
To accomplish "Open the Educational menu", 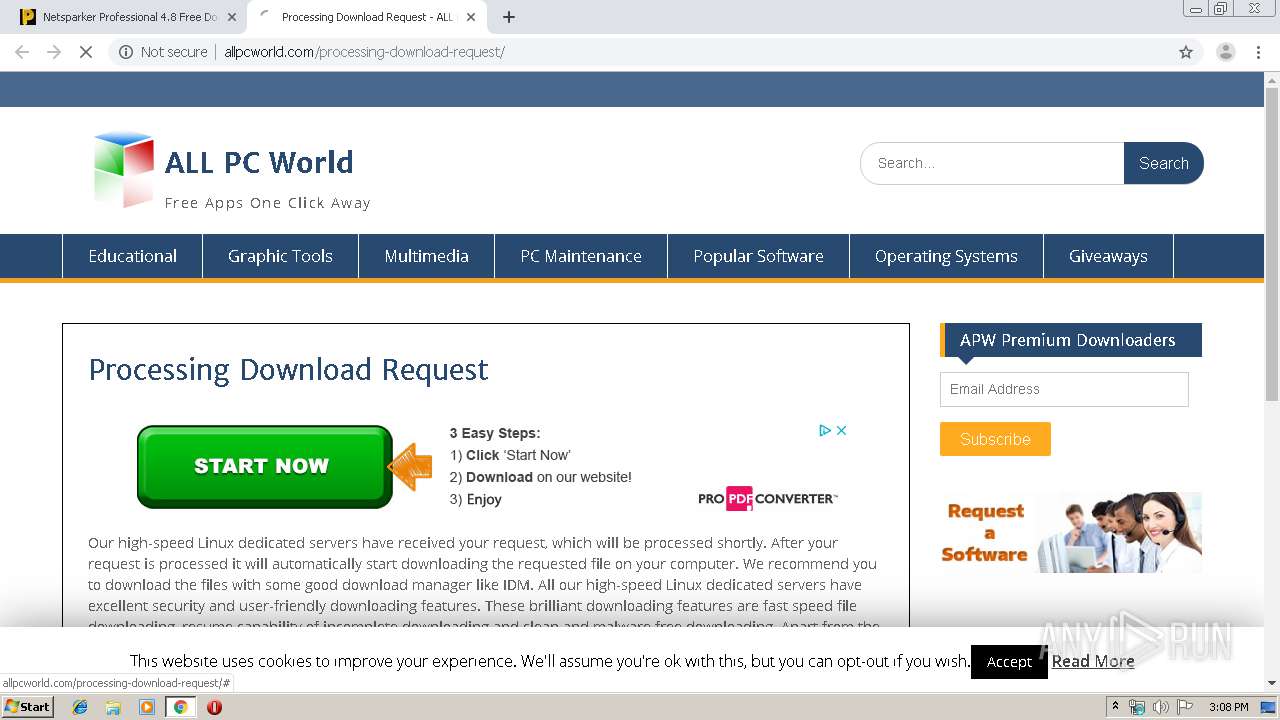I will click(132, 256).
